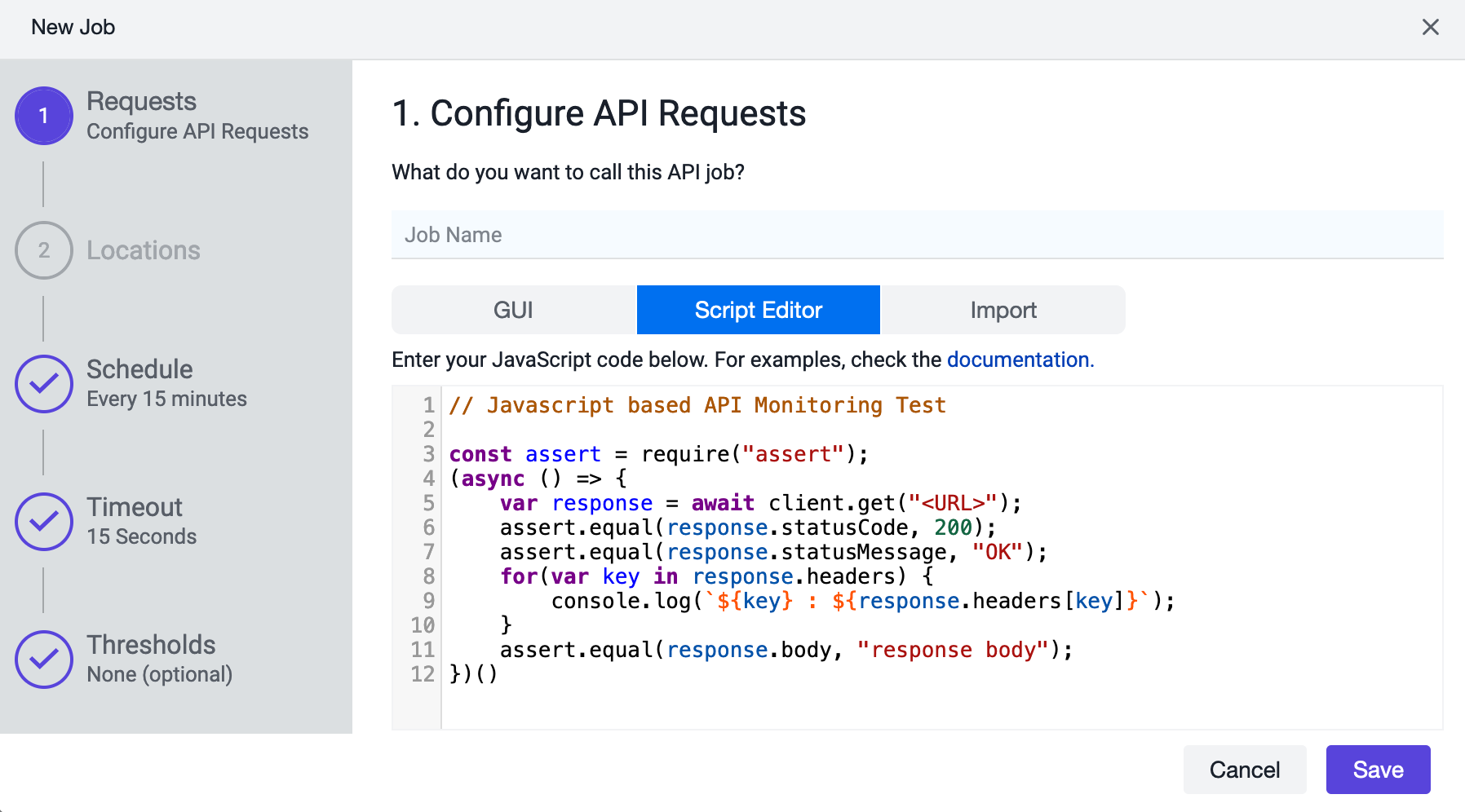Viewport: 1465px width, 812px height.
Task: Place cursor on the comment line 1
Action: (x=697, y=405)
